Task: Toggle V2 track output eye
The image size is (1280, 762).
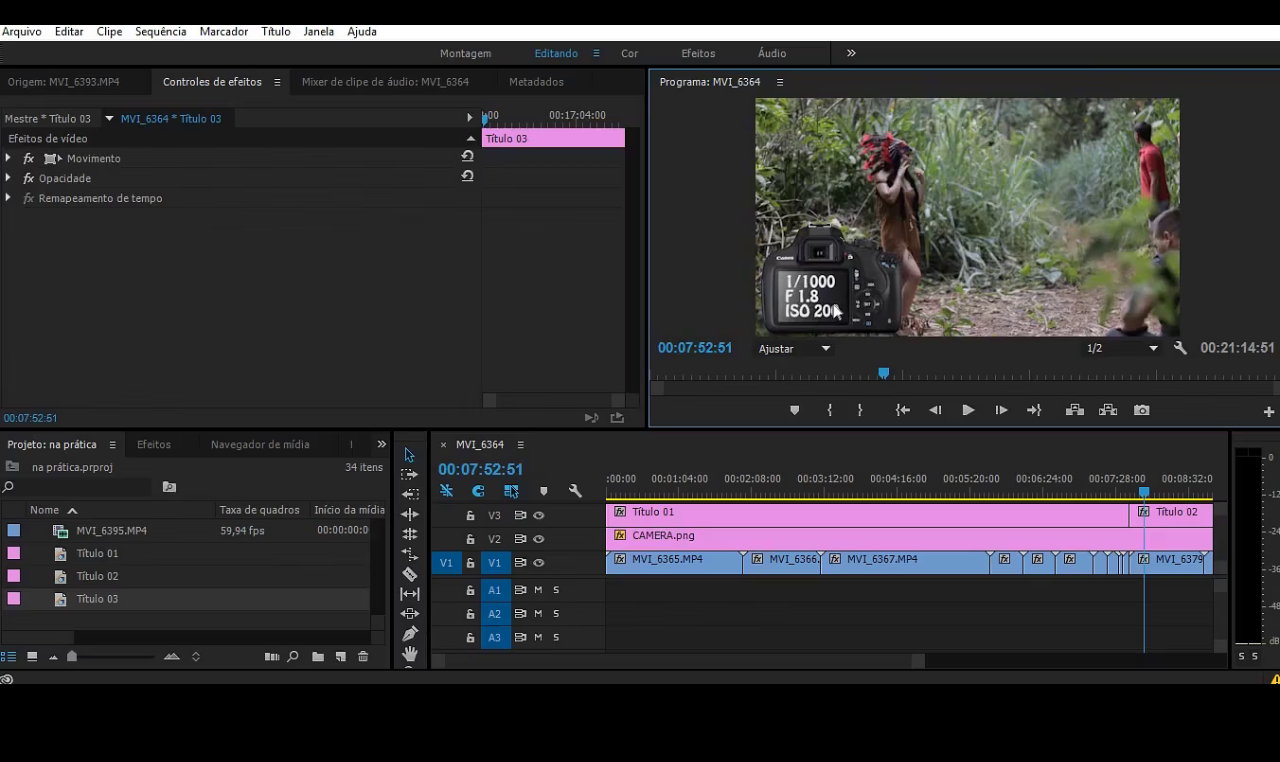Action: [538, 539]
